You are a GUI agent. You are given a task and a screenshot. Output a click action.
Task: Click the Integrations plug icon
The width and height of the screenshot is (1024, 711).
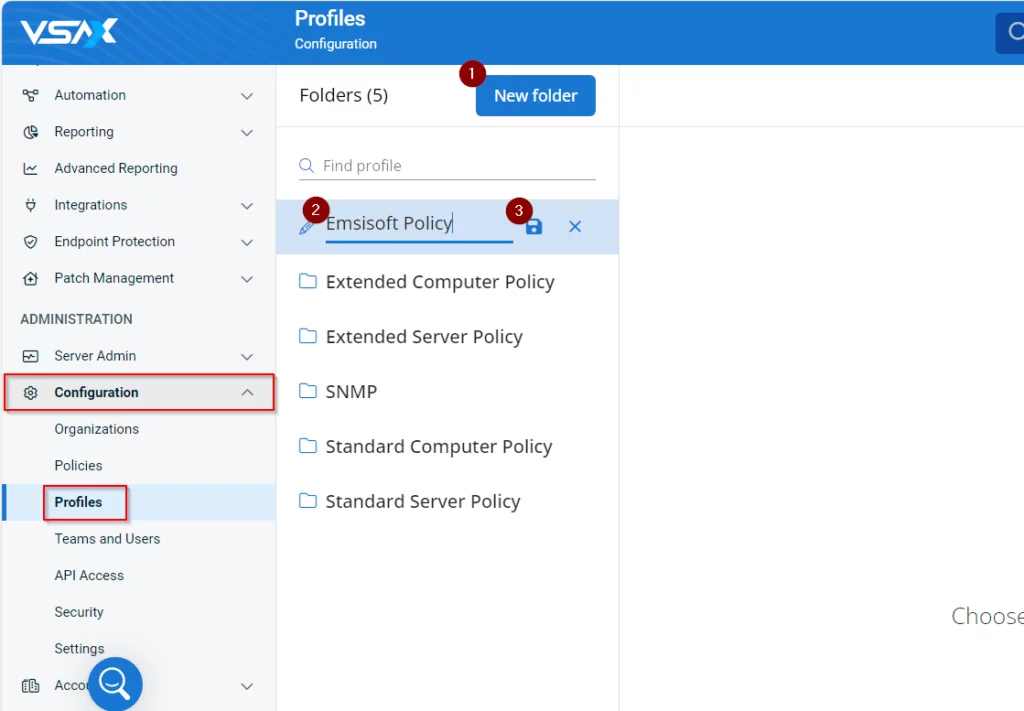tap(31, 205)
